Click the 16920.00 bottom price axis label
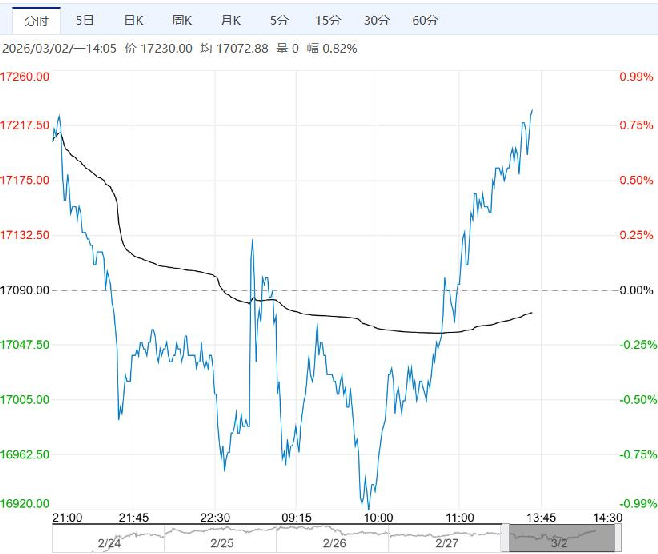 [25, 503]
